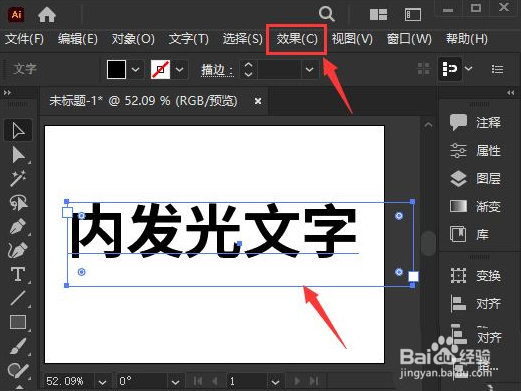
Task: Select the Magic Wand tool
Action: [18, 178]
